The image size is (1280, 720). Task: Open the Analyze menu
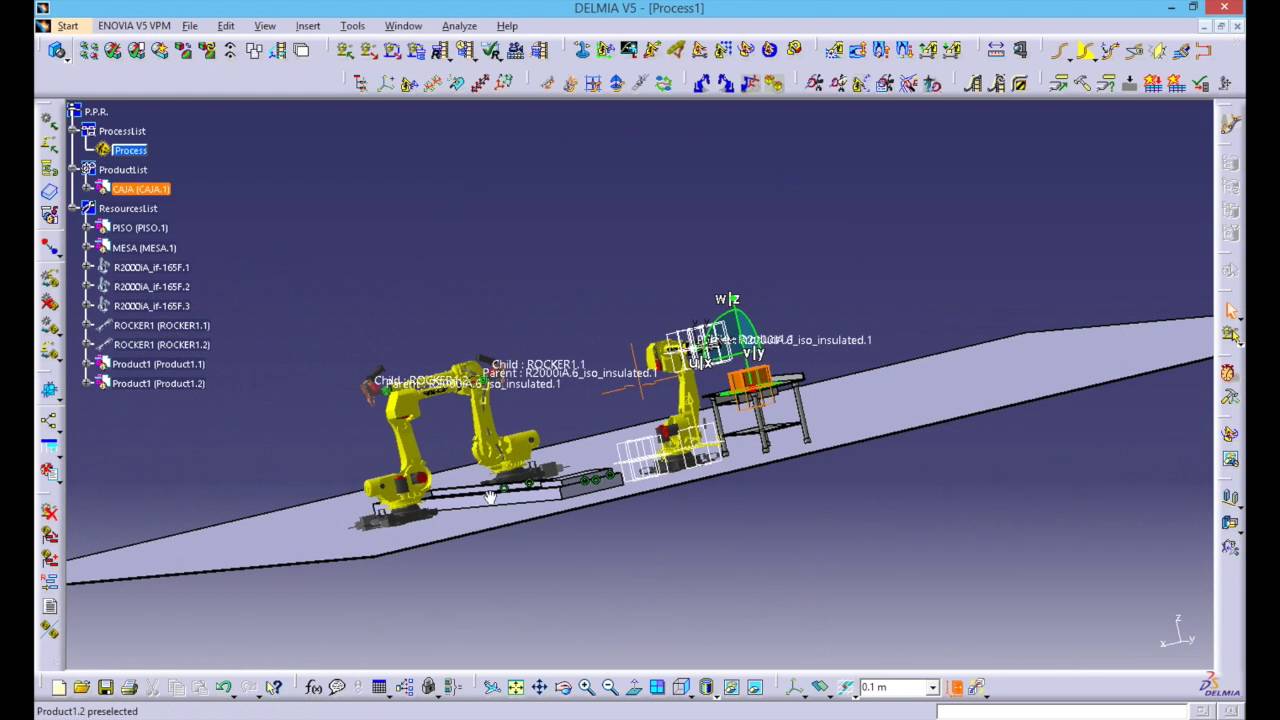[x=459, y=26]
